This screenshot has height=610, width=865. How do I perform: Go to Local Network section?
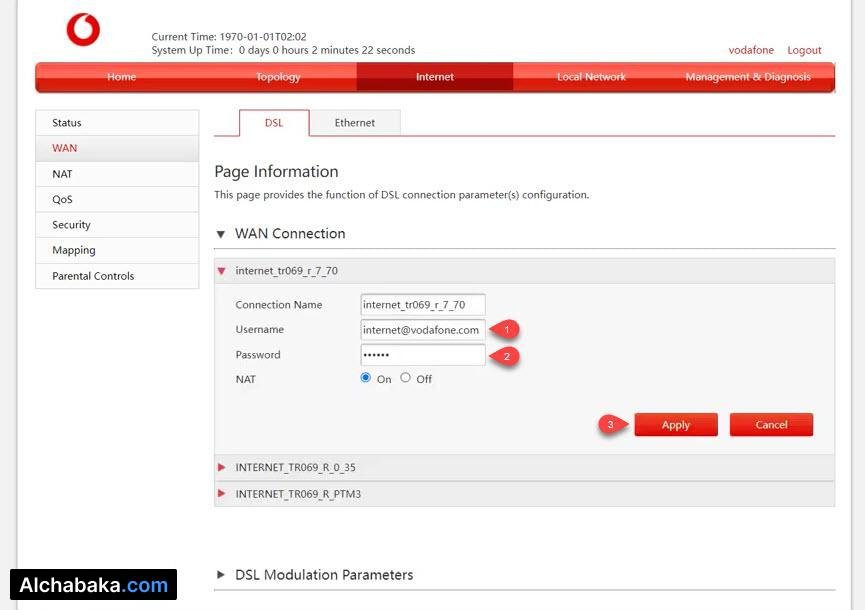coord(591,76)
